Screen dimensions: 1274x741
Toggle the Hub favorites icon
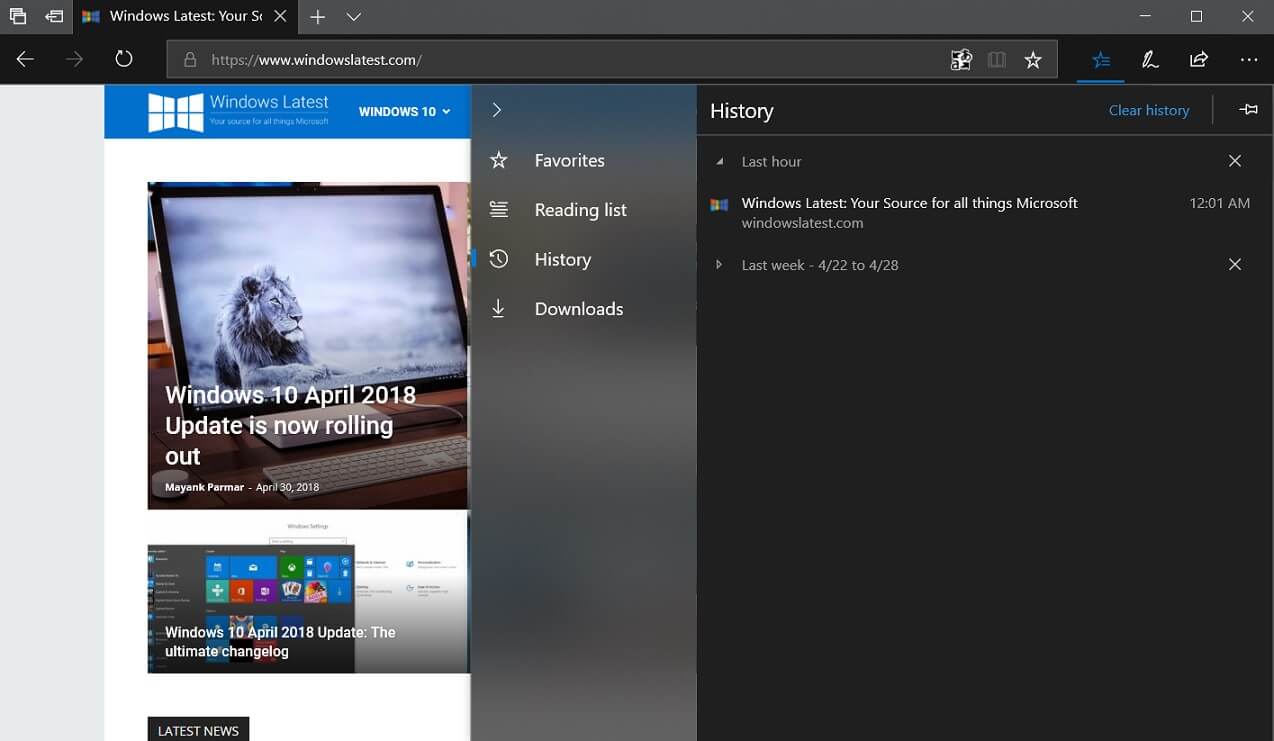click(x=1101, y=60)
